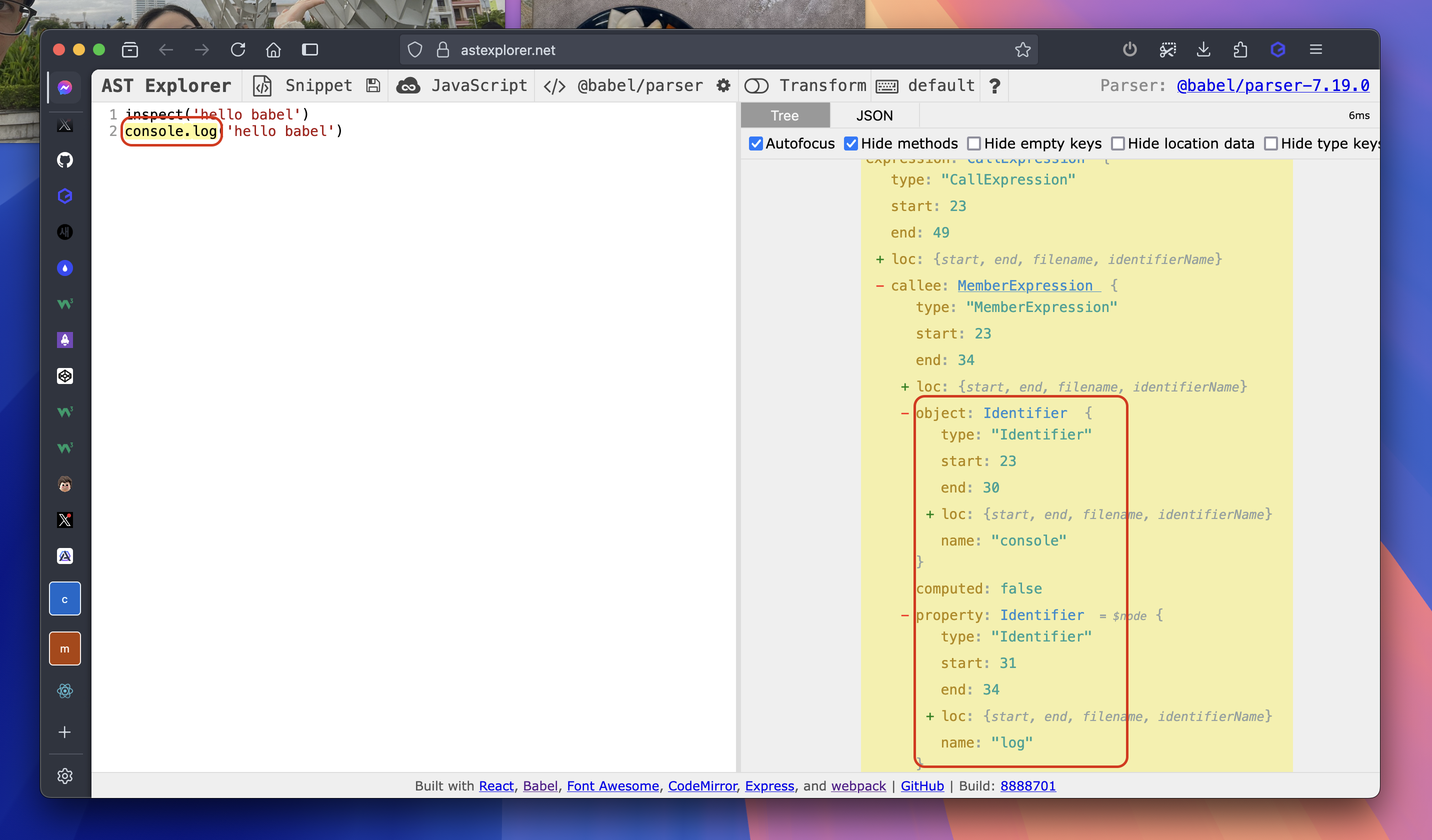The height and width of the screenshot is (840, 1432).
Task: Collapse the property Identifier node
Action: pos(904,615)
